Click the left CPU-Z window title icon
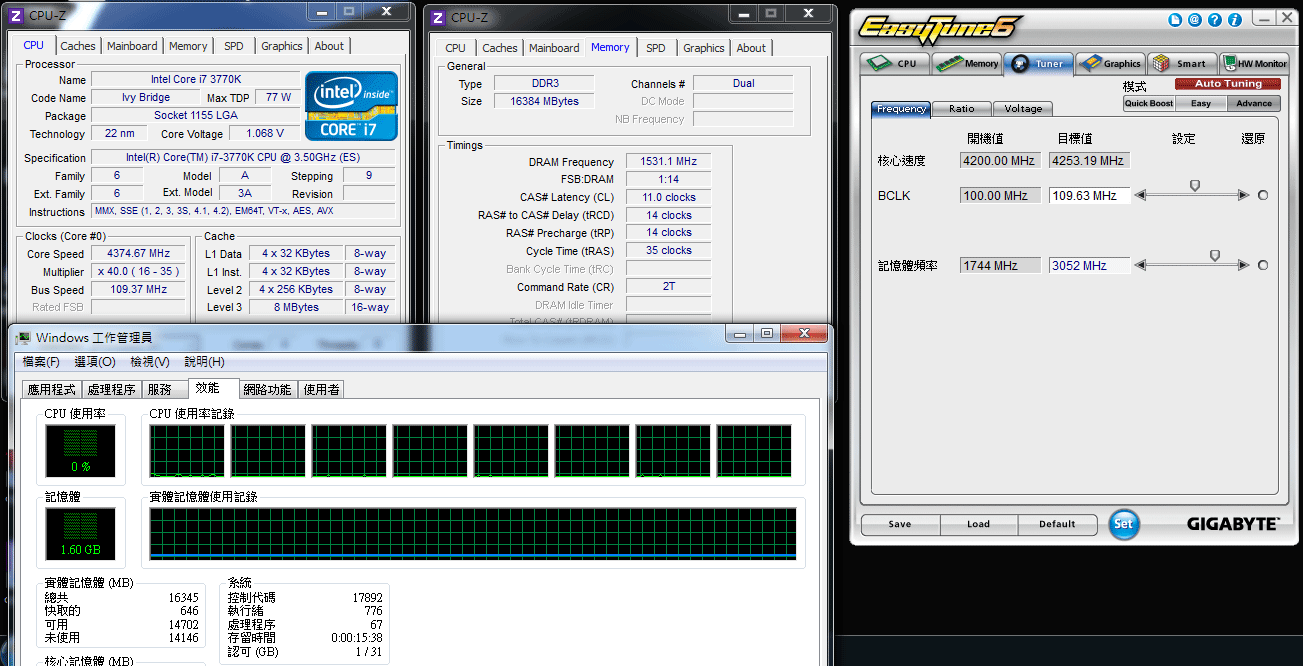Screen dimensions: 1303x666 pos(17,16)
